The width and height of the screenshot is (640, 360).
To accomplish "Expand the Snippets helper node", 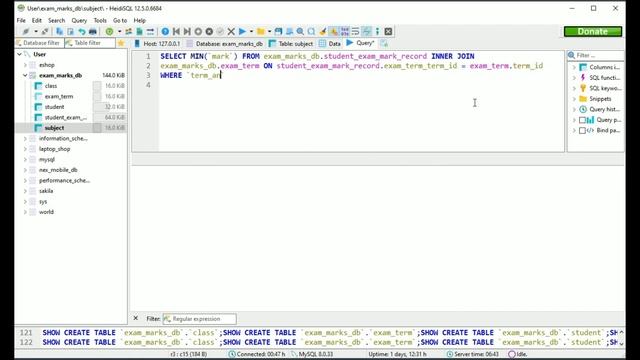I will [x=574, y=99].
